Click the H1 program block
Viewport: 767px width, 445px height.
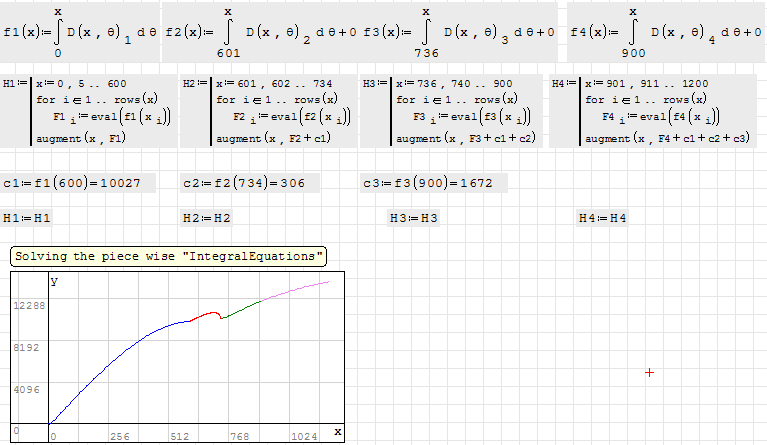[88, 110]
